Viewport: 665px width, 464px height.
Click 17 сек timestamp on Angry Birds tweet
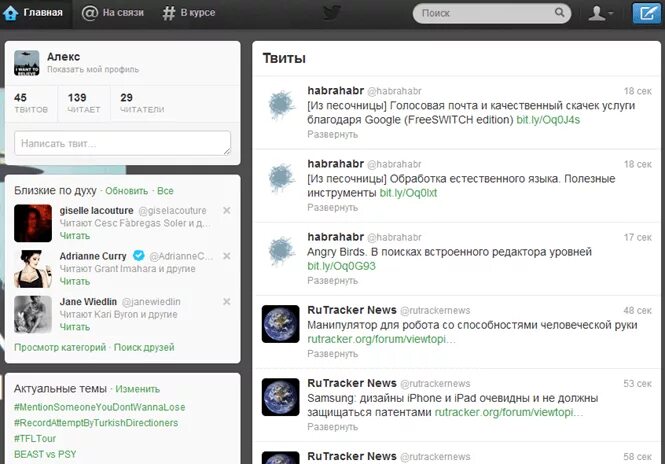click(637, 238)
